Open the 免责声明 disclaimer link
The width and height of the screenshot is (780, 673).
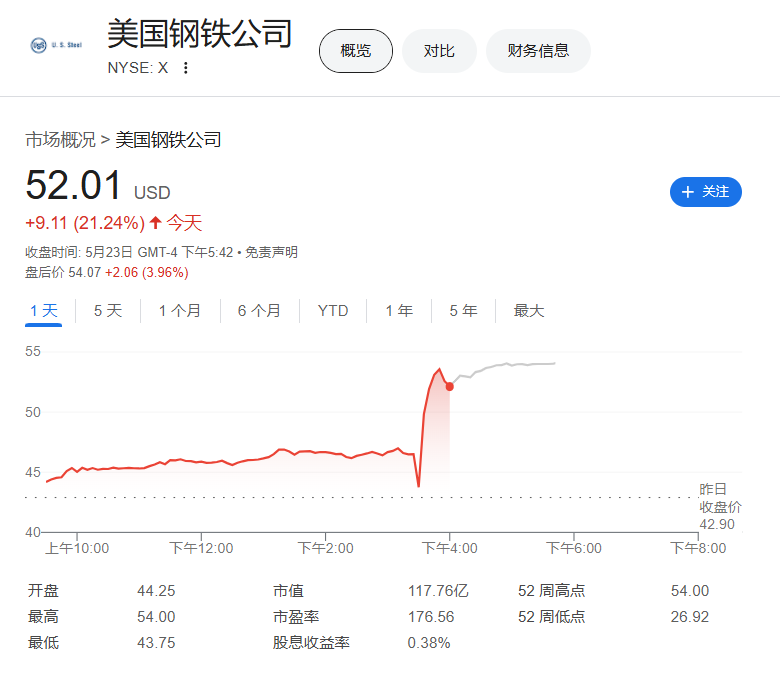coord(271,252)
